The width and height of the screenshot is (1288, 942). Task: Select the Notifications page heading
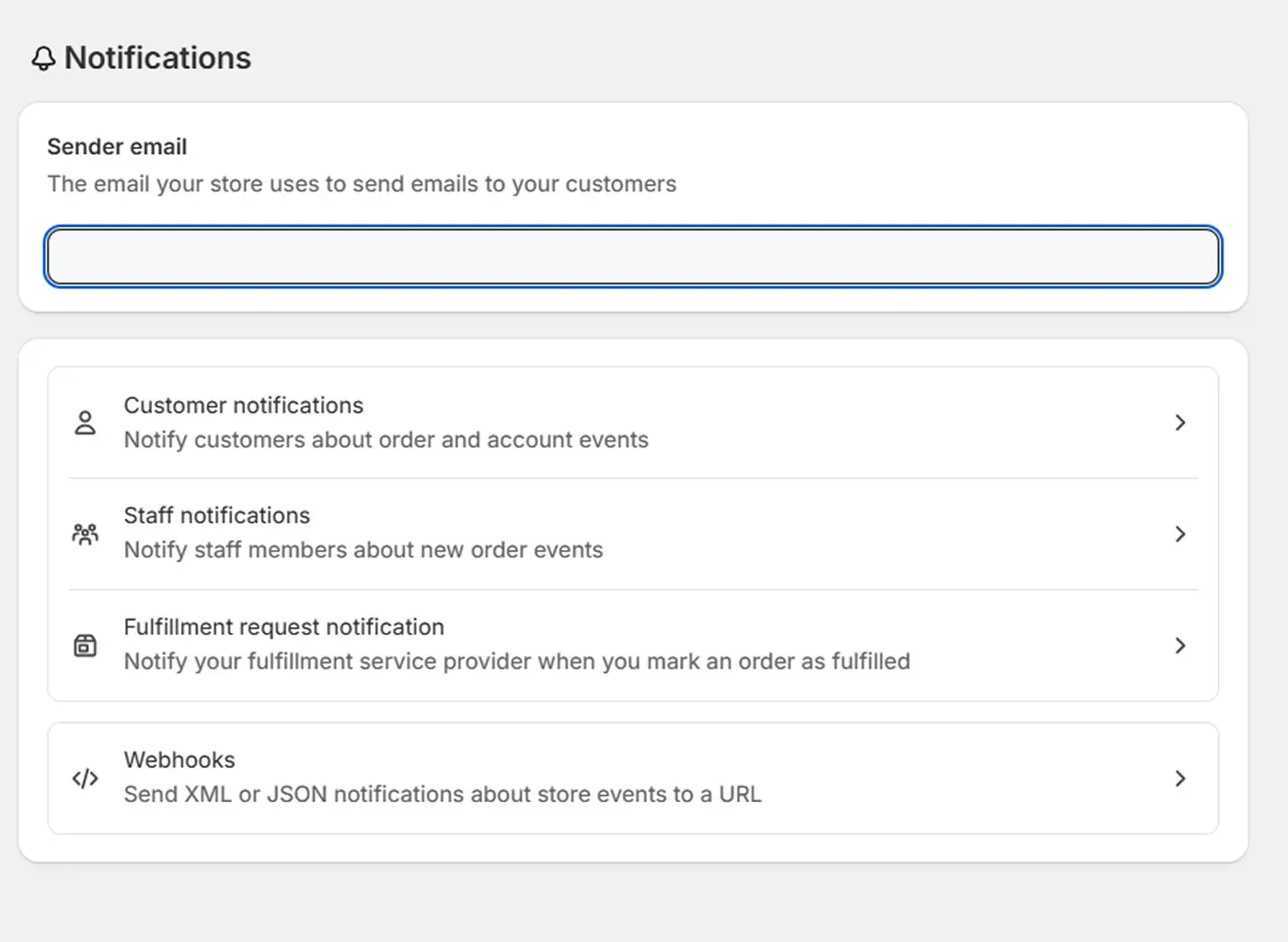pos(156,58)
